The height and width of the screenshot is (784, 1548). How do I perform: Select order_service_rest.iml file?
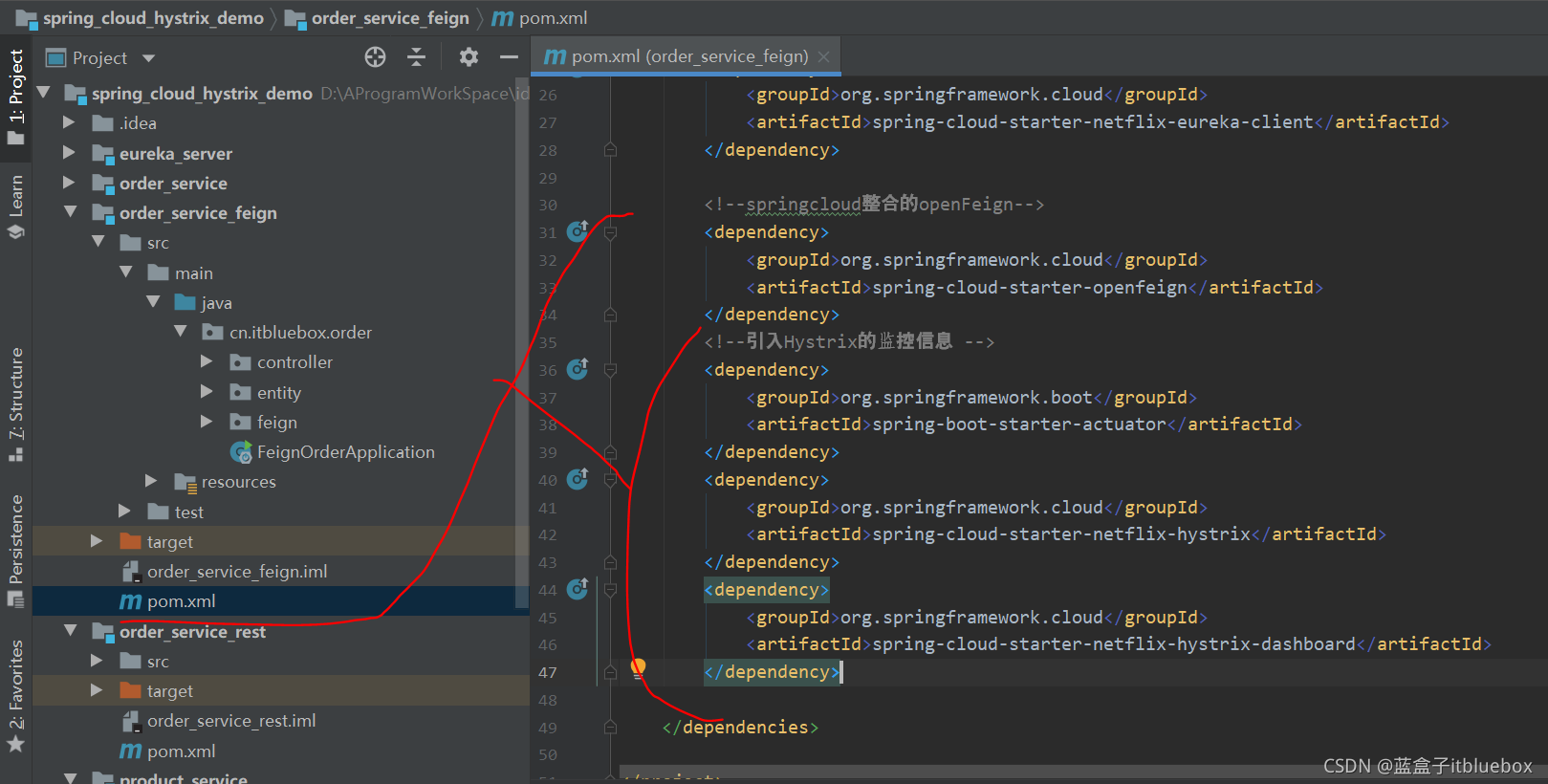(219, 721)
